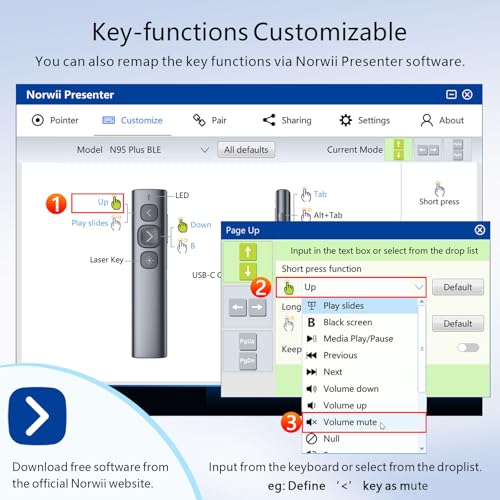500x500 pixels.
Task: Choose Next from the drop list
Action: 360,372
